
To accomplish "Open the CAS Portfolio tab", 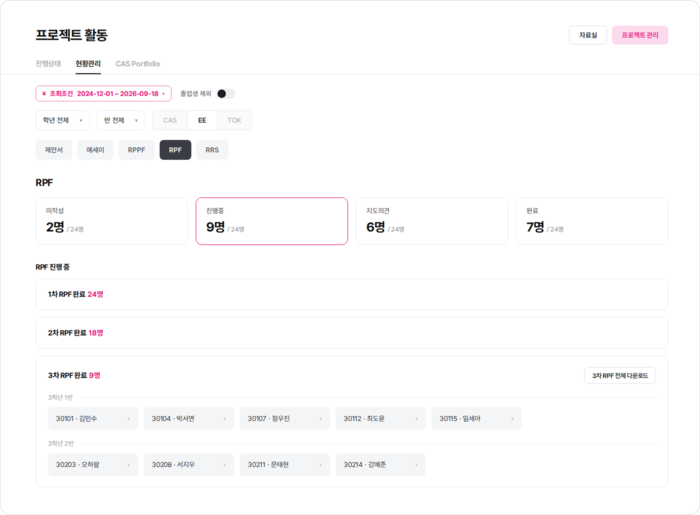I will tap(138, 64).
